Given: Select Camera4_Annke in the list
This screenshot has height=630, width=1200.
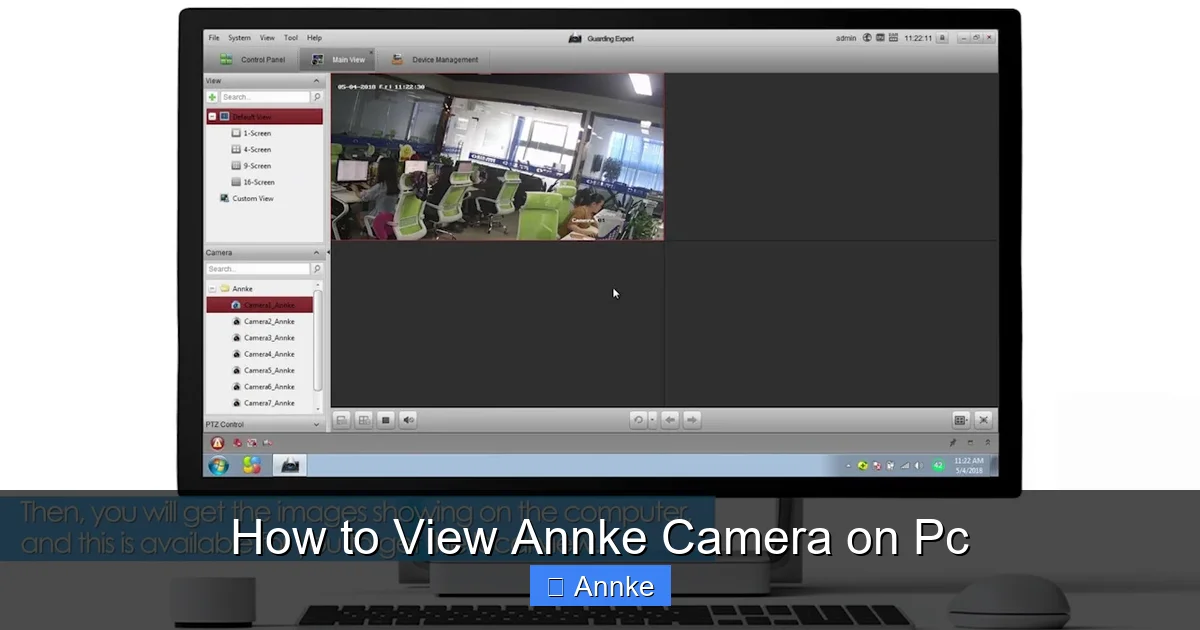Looking at the screenshot, I should 263,354.
